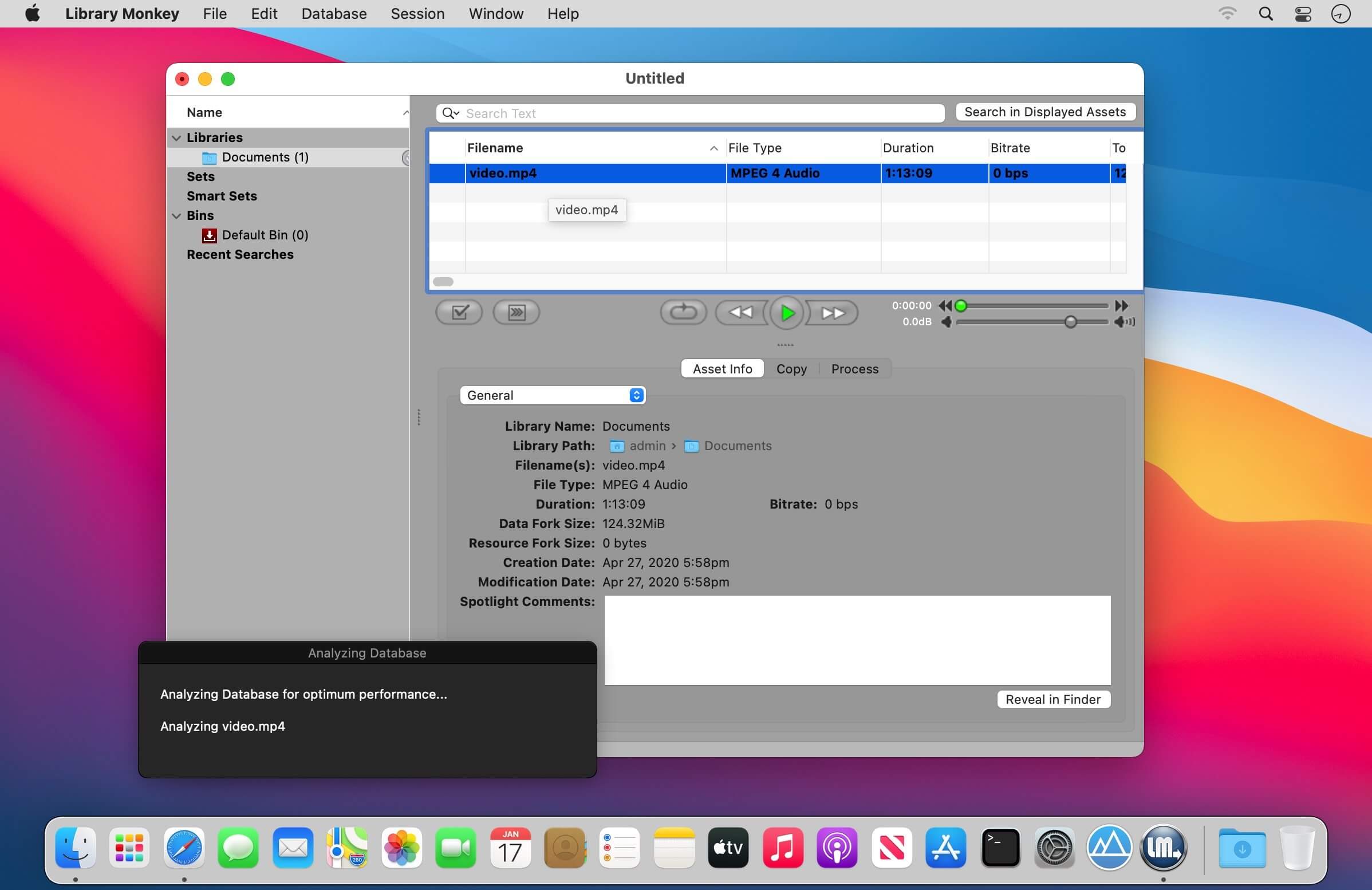Click the volume minimum speaker icon
1372x890 pixels.
(946, 322)
